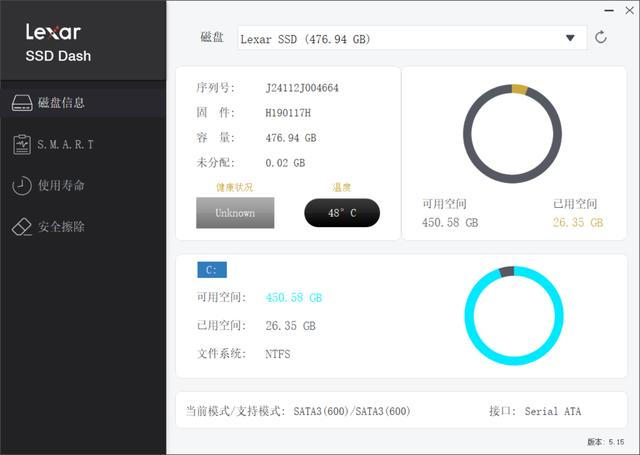The height and width of the screenshot is (455, 640).
Task: Click the yellow 26.35 GB used space value
Action: click(578, 222)
